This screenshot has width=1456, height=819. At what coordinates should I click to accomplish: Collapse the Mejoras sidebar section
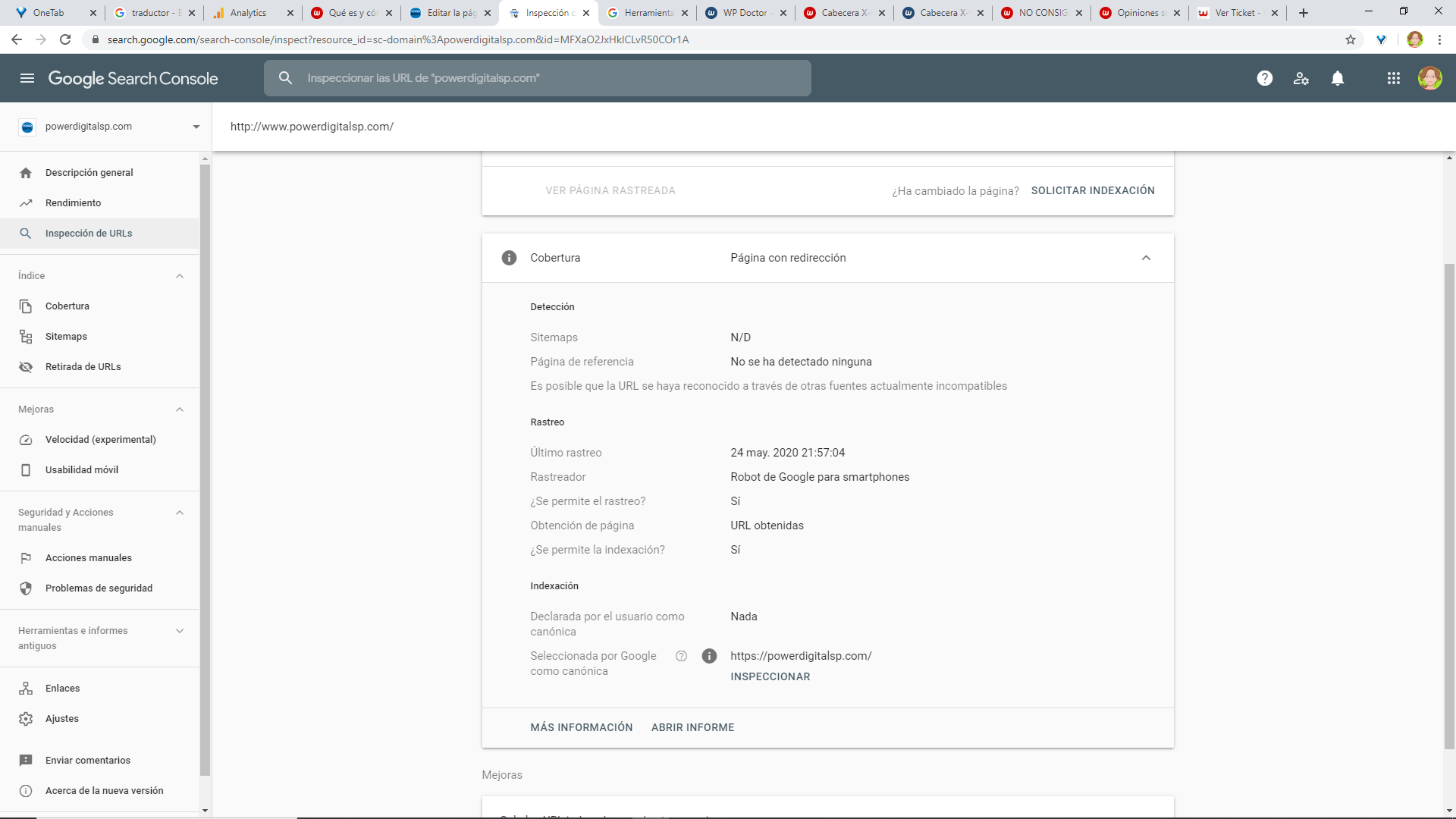coord(180,409)
